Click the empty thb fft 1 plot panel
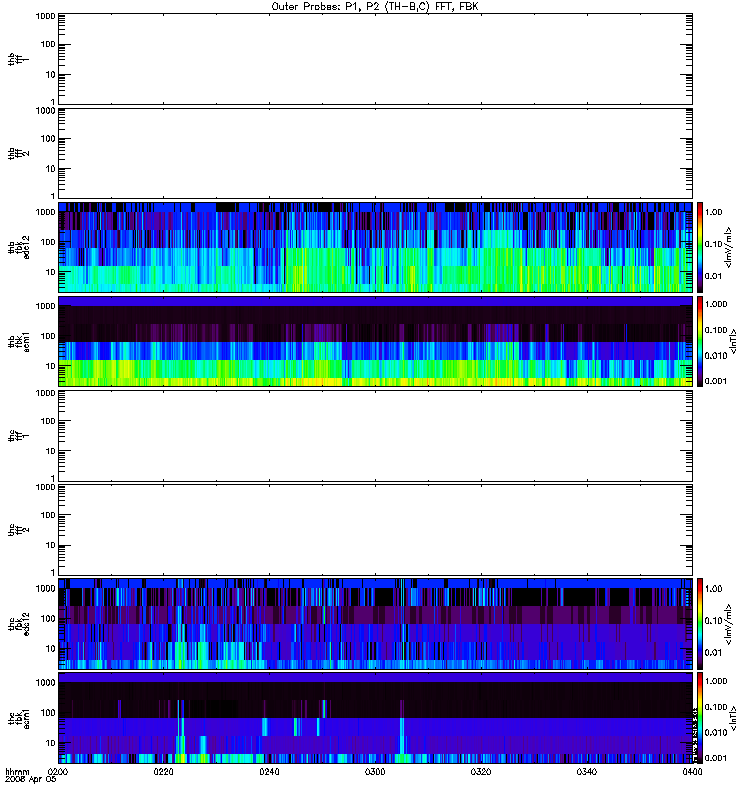 [376, 59]
